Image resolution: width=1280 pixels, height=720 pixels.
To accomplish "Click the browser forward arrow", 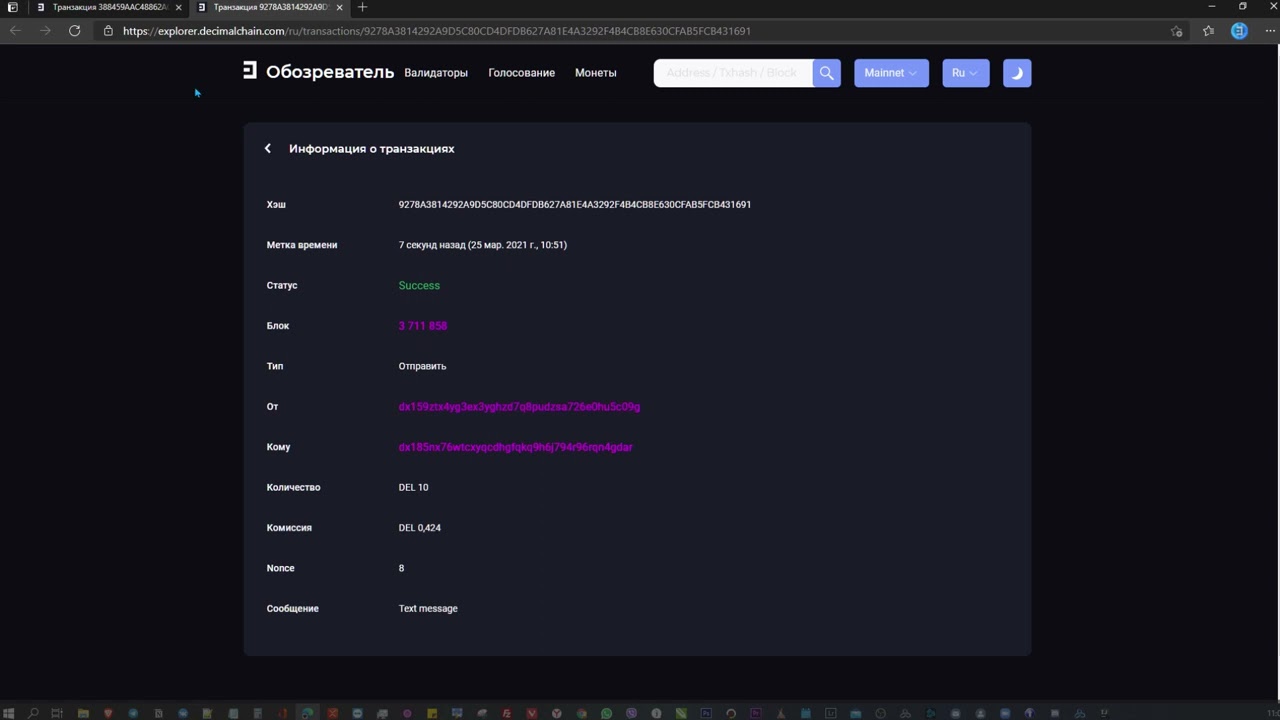I will [x=44, y=31].
